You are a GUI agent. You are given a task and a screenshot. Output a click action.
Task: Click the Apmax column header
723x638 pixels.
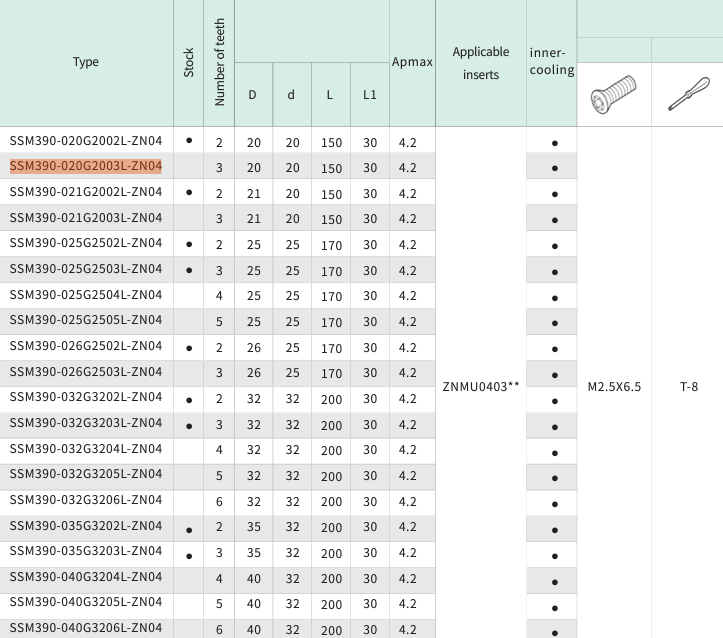412,62
